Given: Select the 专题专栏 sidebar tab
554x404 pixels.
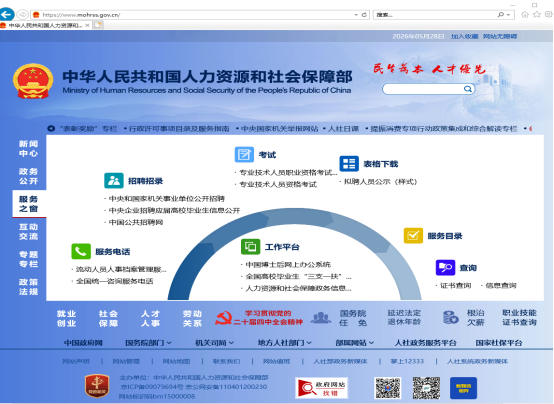Looking at the screenshot, I should click(x=29, y=259).
